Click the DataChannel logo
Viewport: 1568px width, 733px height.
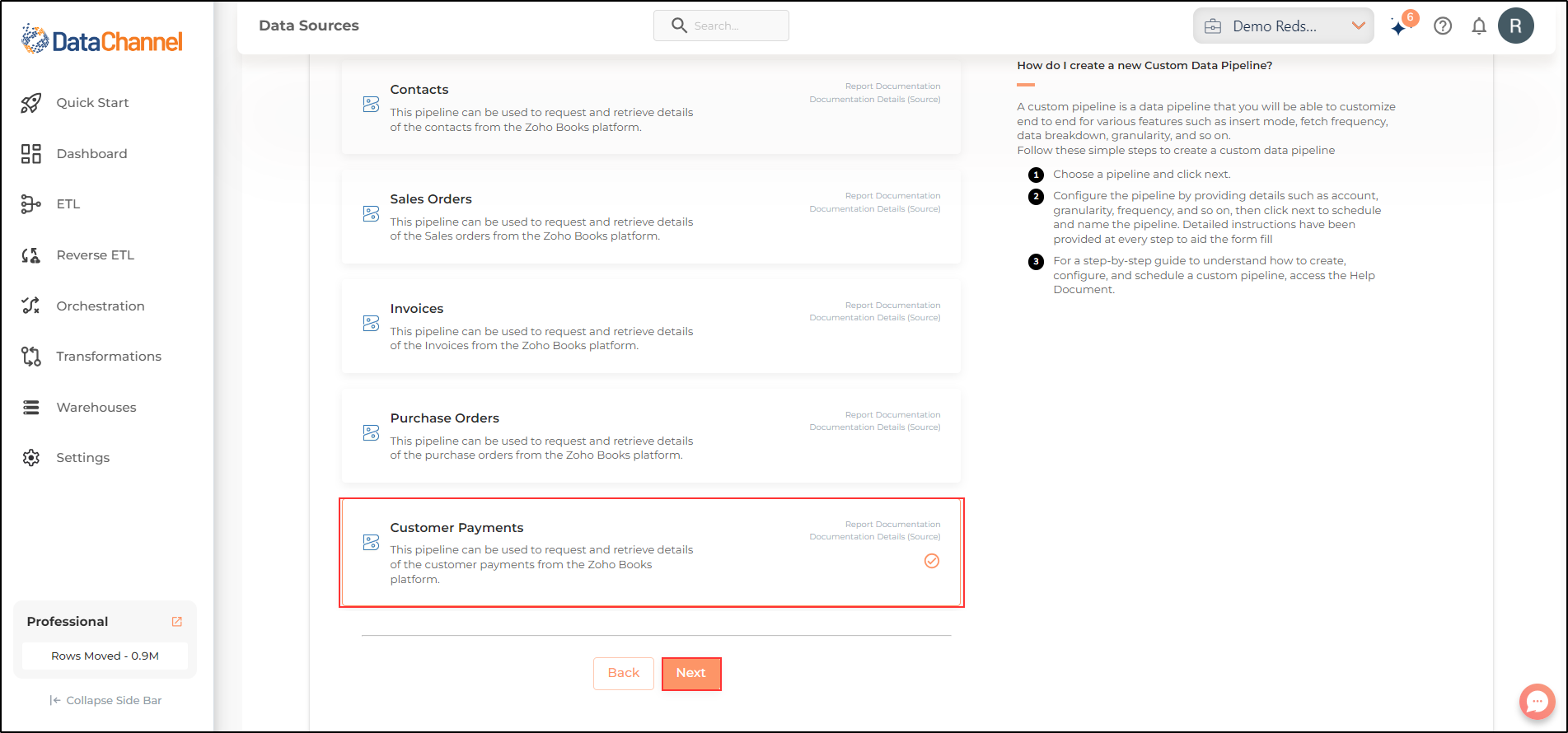point(102,40)
